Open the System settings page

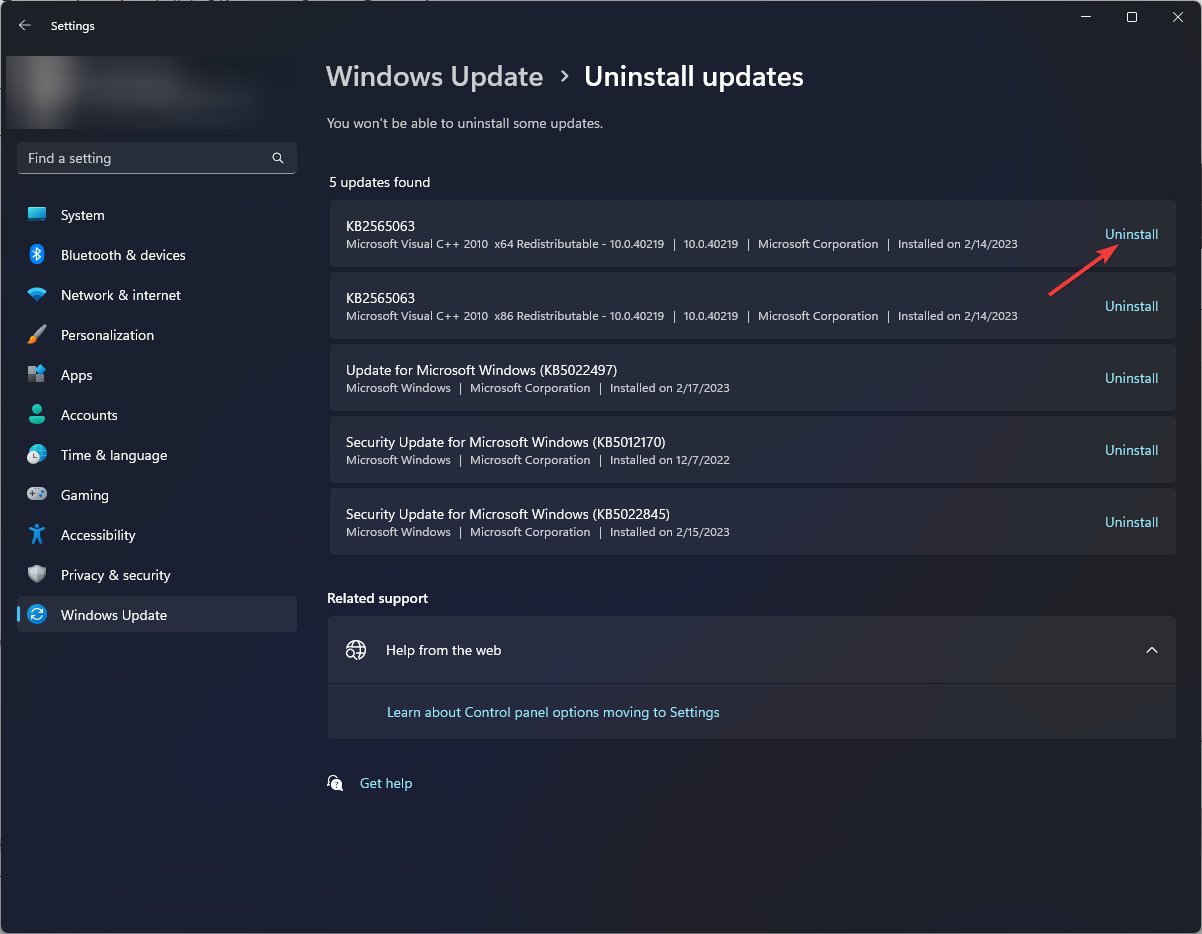tap(157, 215)
